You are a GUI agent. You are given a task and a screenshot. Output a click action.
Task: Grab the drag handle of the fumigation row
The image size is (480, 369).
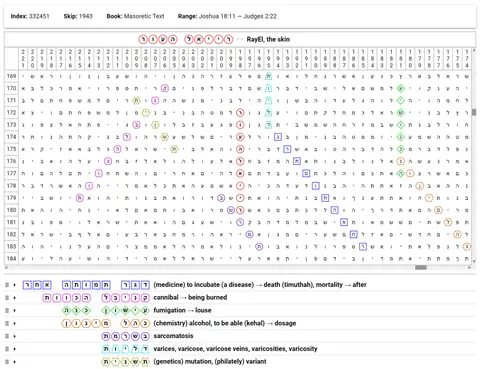coord(7,311)
